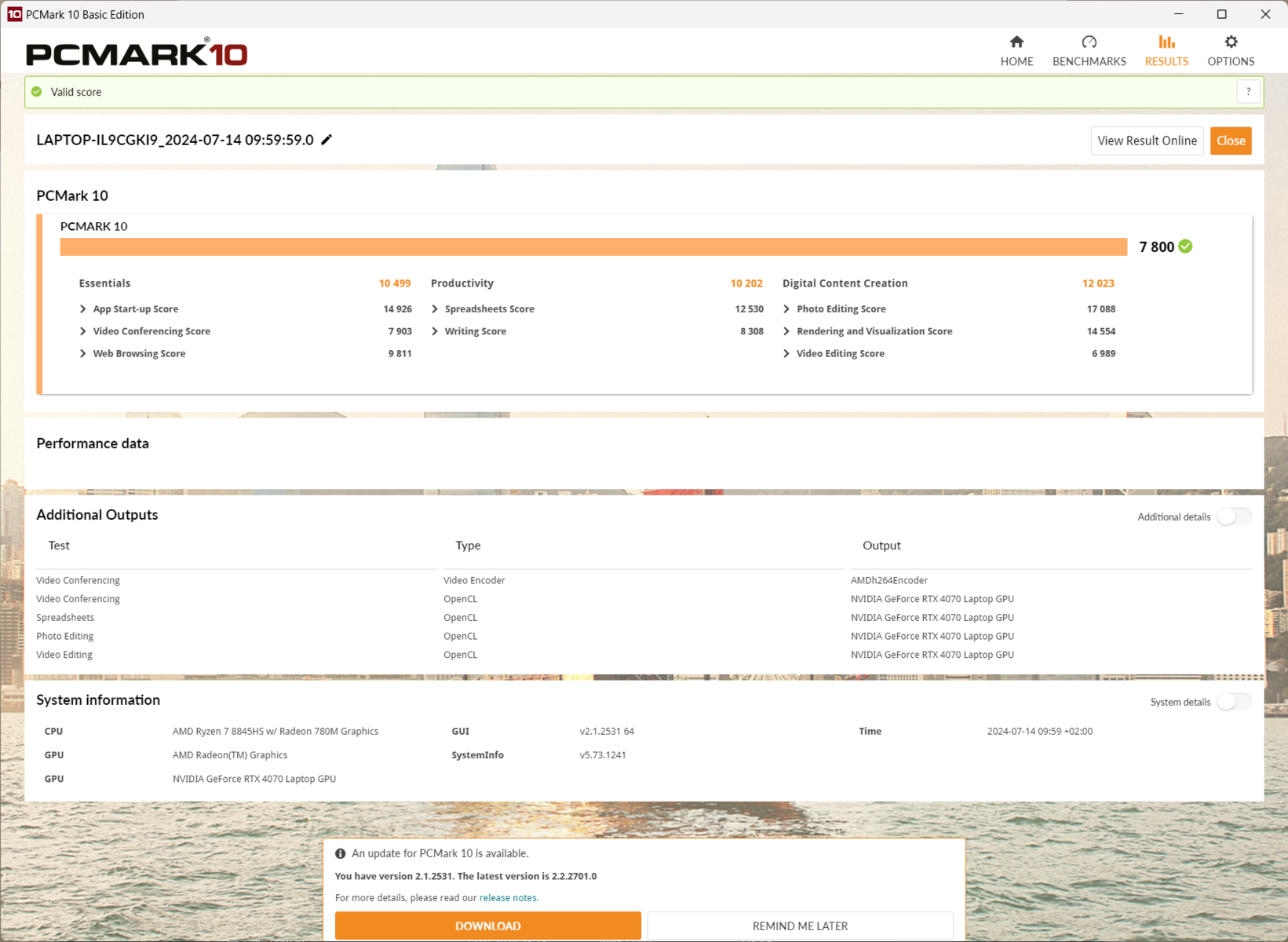This screenshot has height=942, width=1288.
Task: Expand App Start-up Score
Action: coord(83,309)
